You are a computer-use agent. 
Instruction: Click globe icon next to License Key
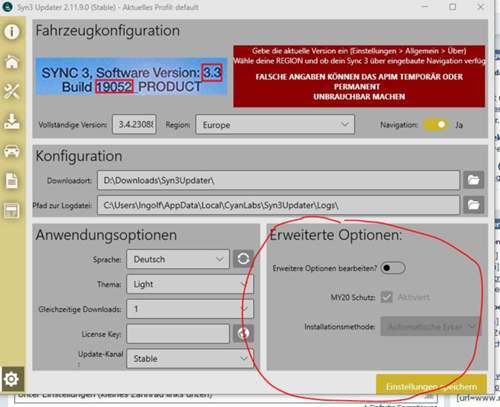(x=243, y=333)
